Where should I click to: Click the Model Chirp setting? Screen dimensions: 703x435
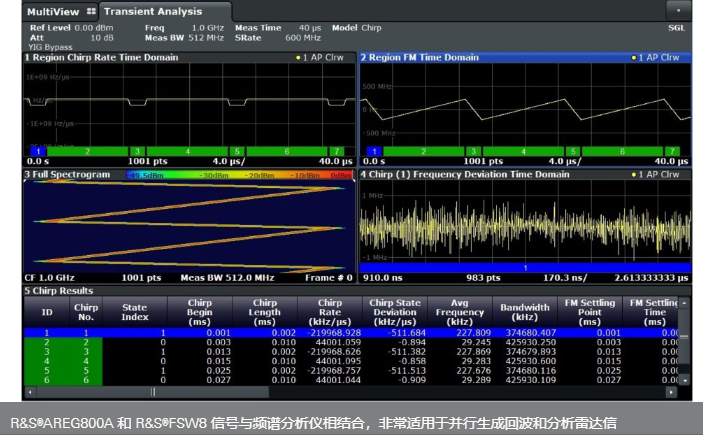tap(356, 28)
